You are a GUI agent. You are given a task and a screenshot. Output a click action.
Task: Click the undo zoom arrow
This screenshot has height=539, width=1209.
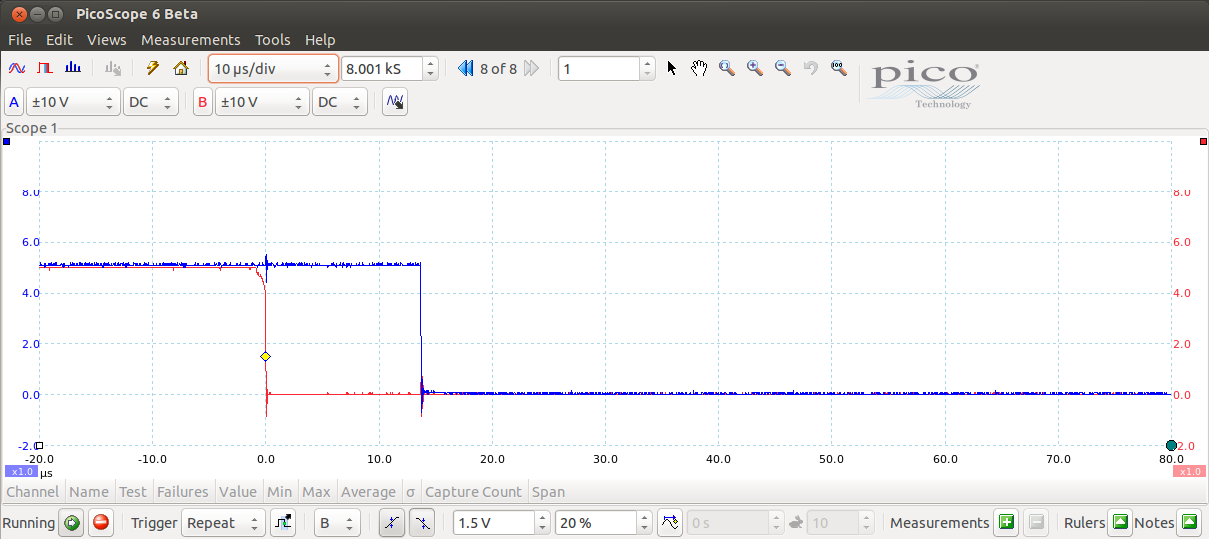coord(811,69)
